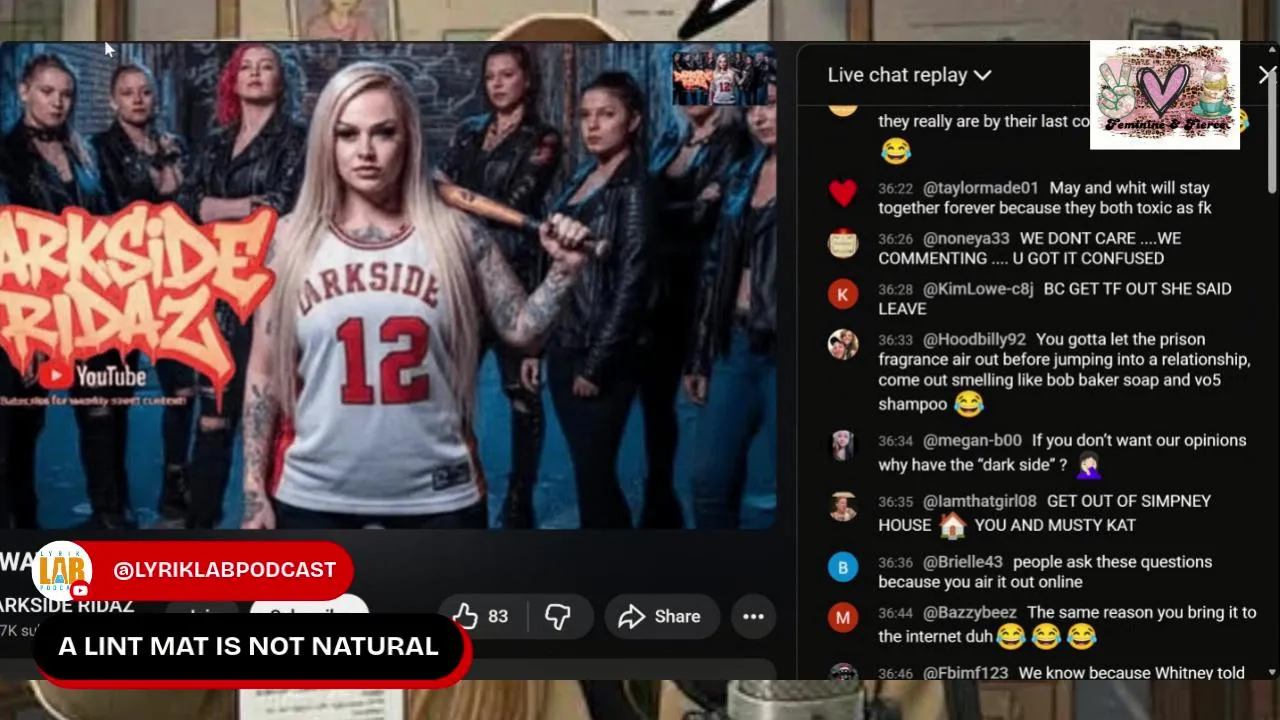This screenshot has width=1280, height=720.
Task: Click @Brielle43 B avatar
Action: pyautogui.click(x=843, y=567)
